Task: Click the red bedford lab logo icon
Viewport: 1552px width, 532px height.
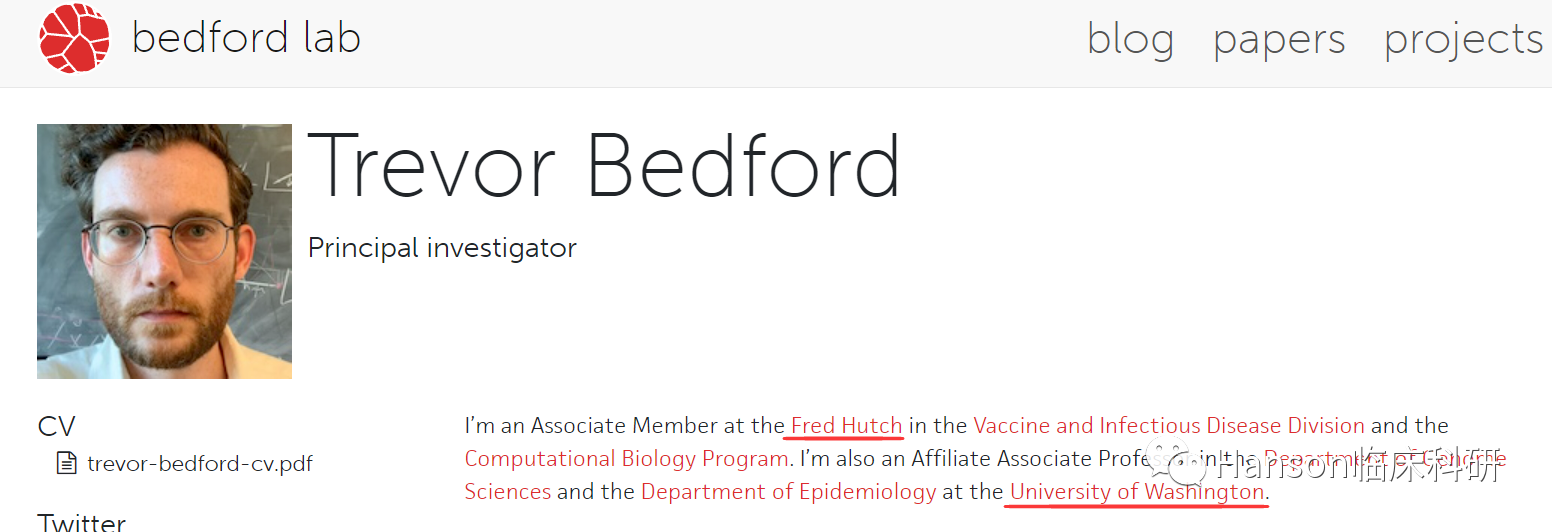Action: click(74, 39)
